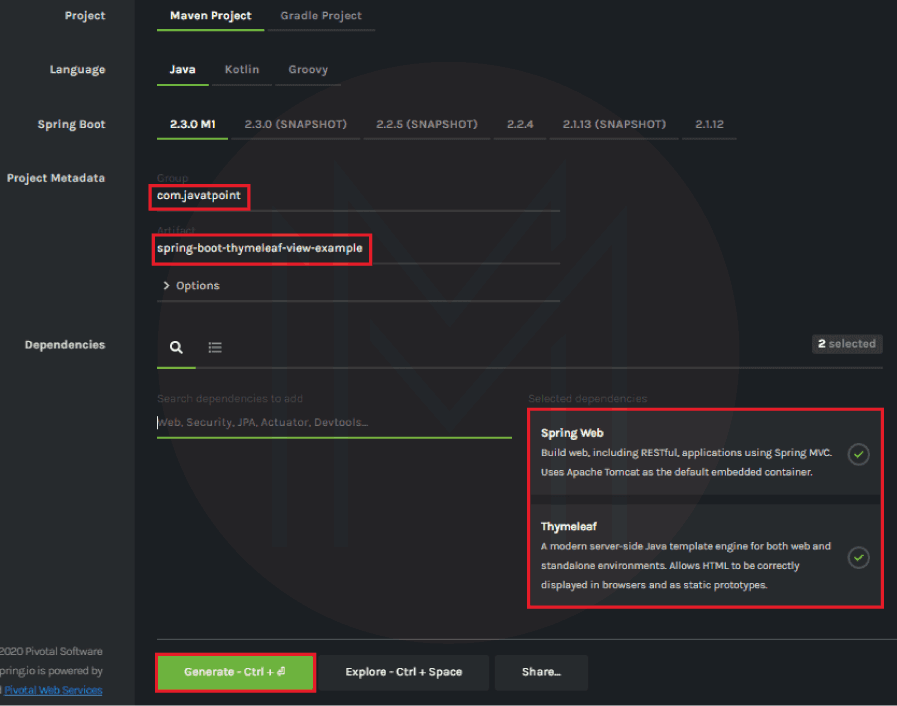Deselect Spring Web via its green checkmark
Image resolution: width=897 pixels, height=706 pixels.
tap(858, 454)
